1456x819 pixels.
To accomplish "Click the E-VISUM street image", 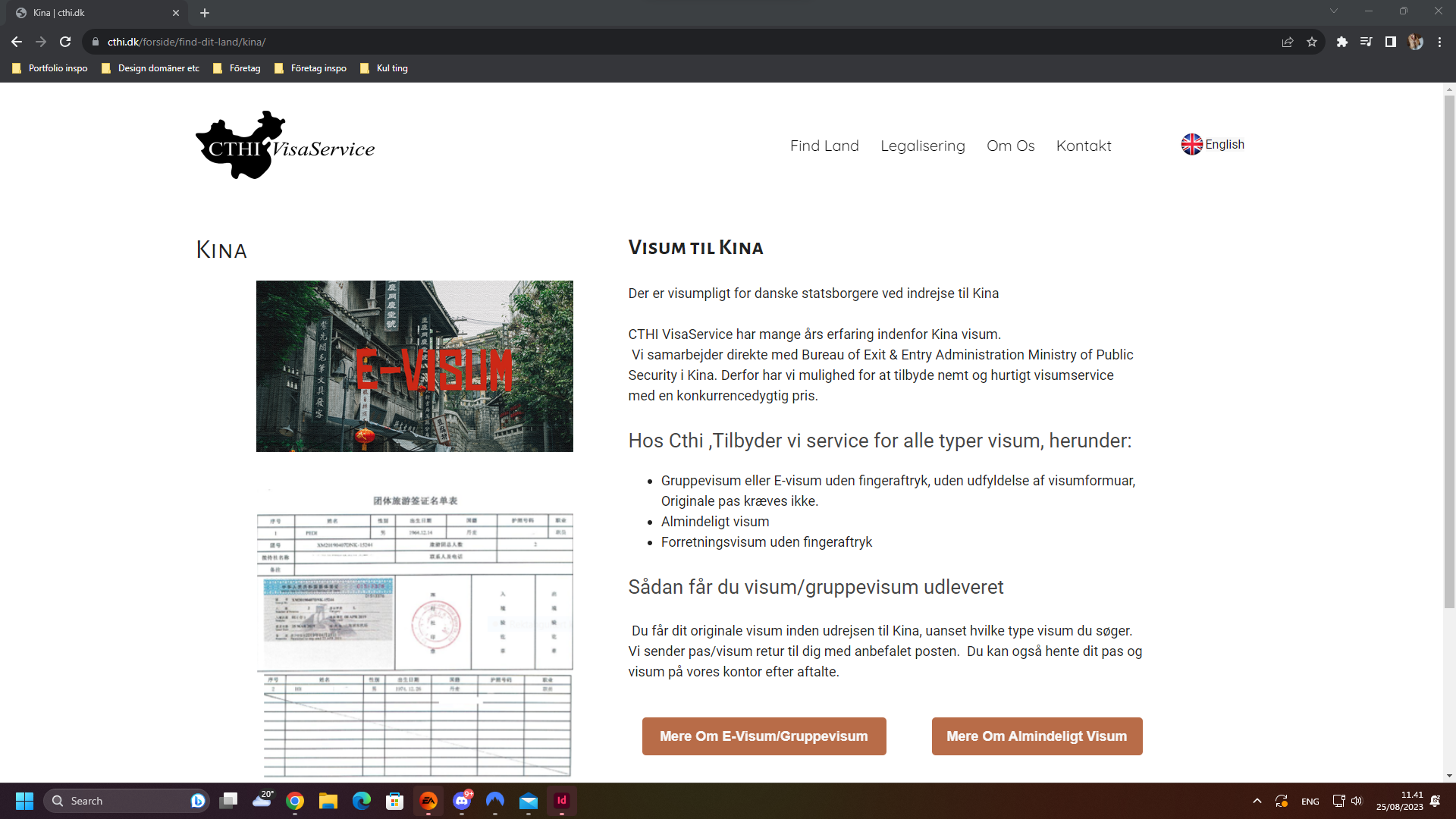I will click(415, 366).
